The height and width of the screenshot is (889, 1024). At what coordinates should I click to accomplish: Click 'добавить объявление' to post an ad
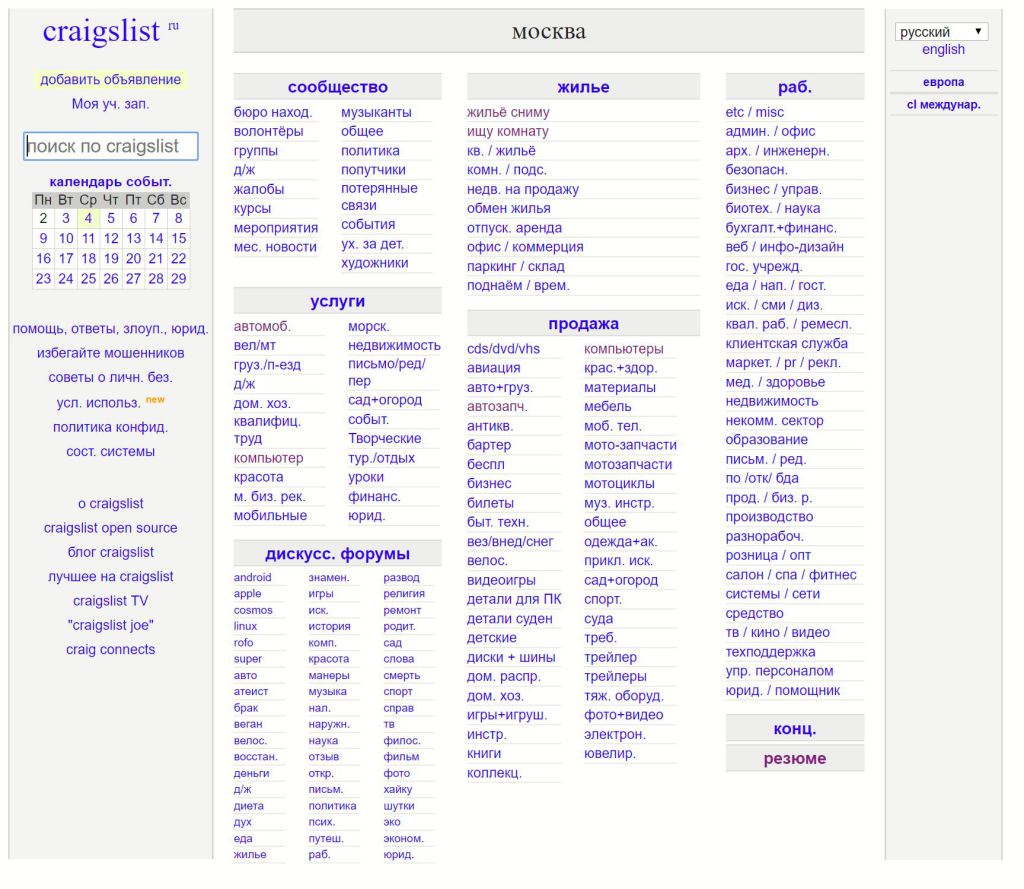pos(110,80)
